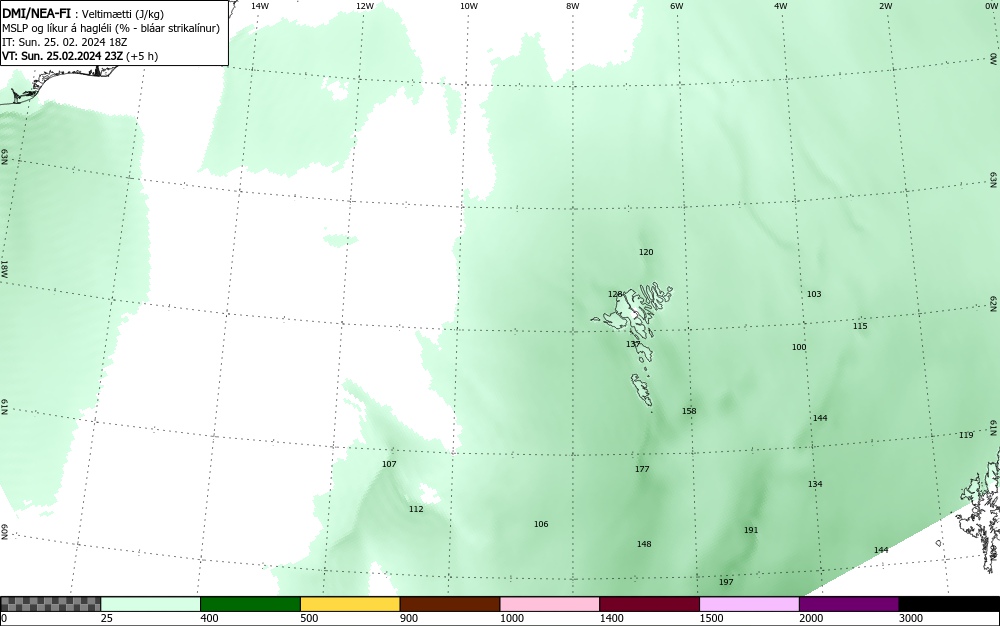This screenshot has width=1000, height=626.
Task: Click the map value '137'
Action: point(633,344)
